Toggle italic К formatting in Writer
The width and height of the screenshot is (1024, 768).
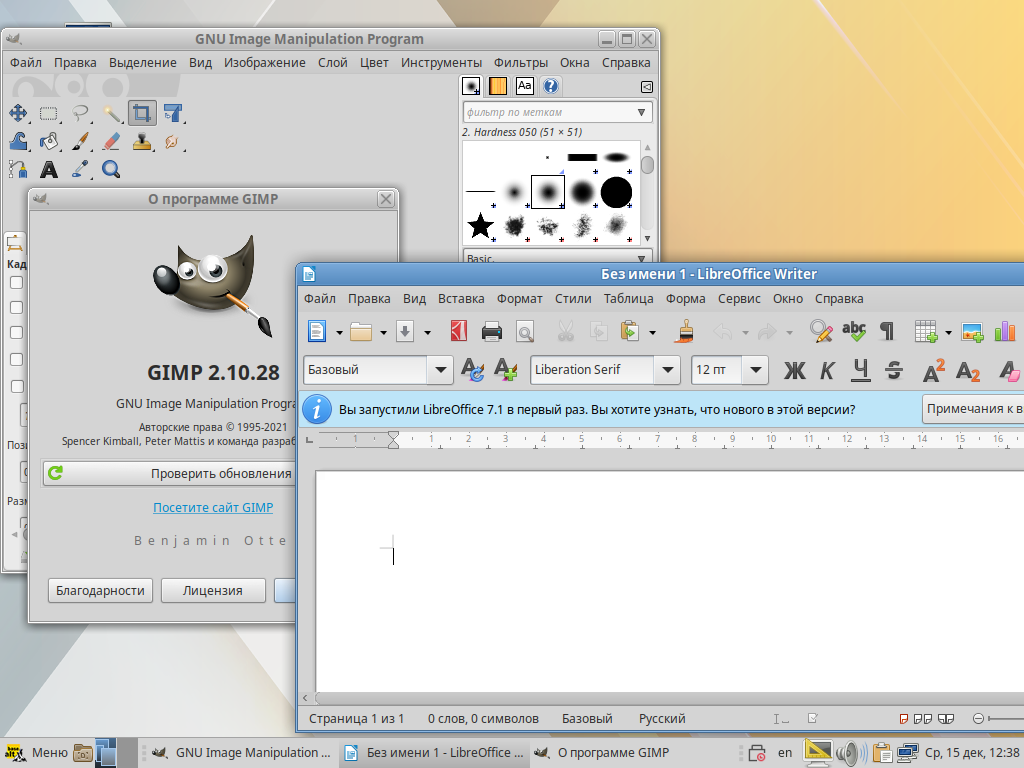[x=826, y=370]
